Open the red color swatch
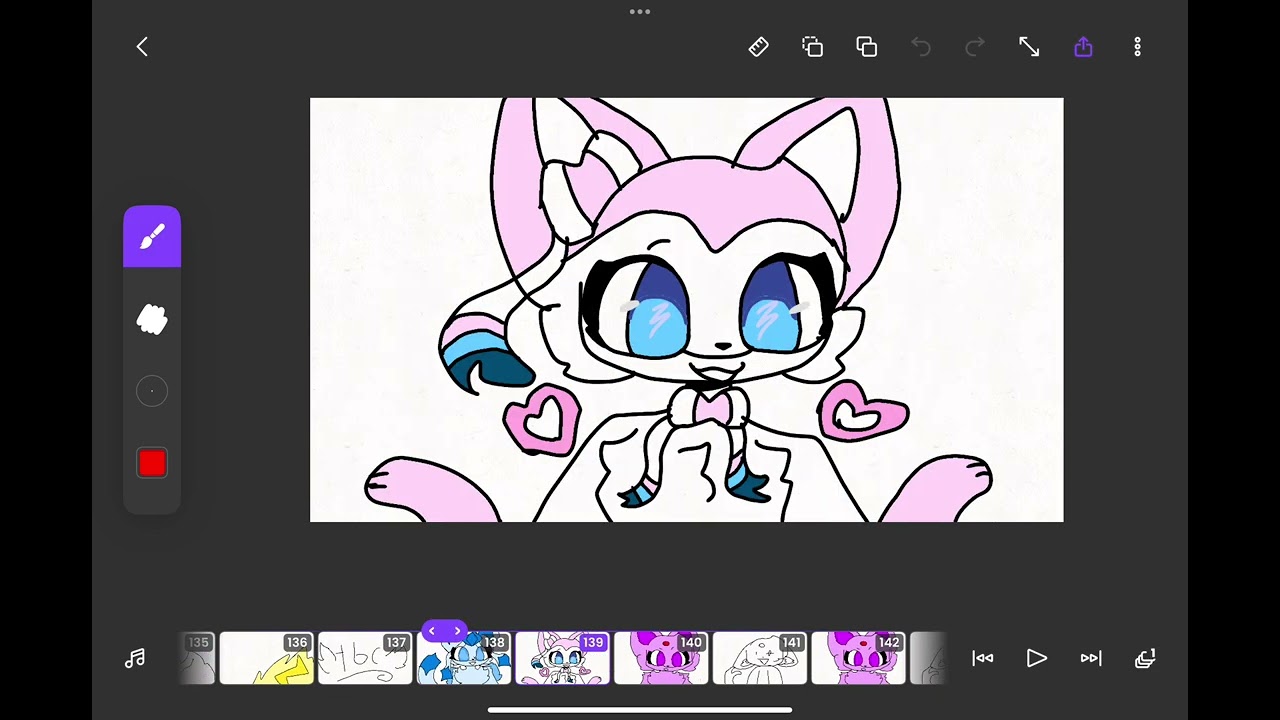 pyautogui.click(x=152, y=463)
